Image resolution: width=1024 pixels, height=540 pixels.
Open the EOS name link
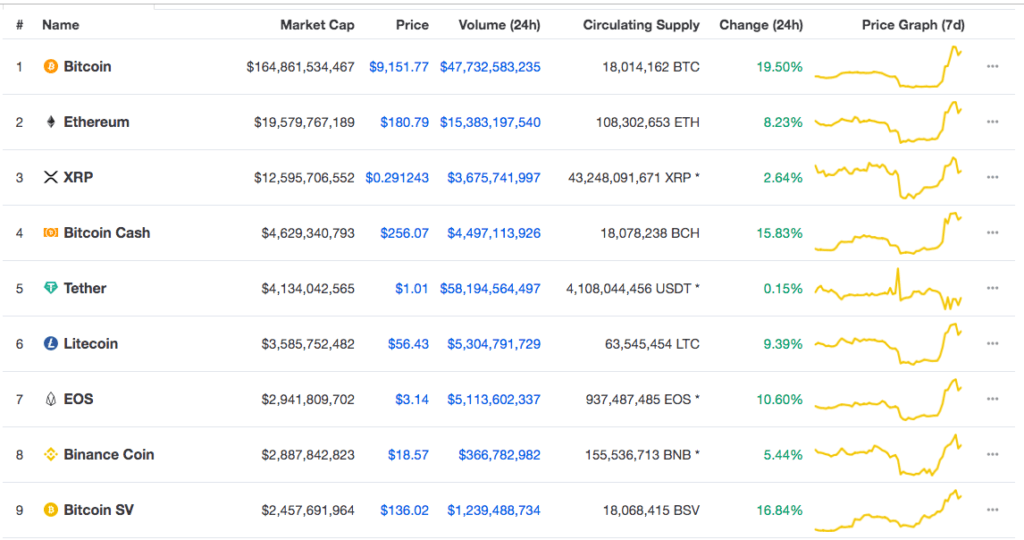(78, 399)
